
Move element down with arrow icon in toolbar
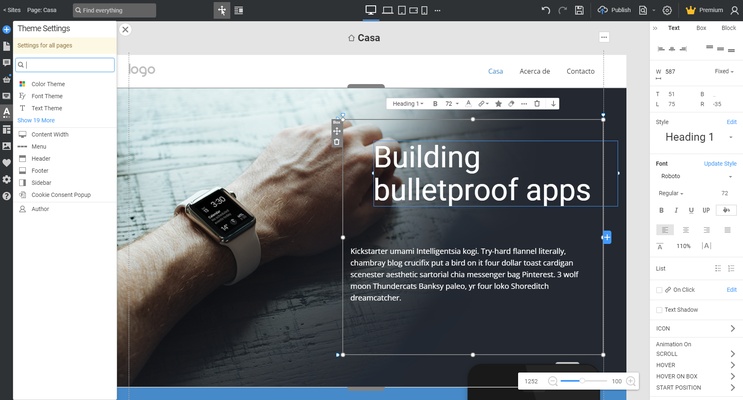point(553,103)
